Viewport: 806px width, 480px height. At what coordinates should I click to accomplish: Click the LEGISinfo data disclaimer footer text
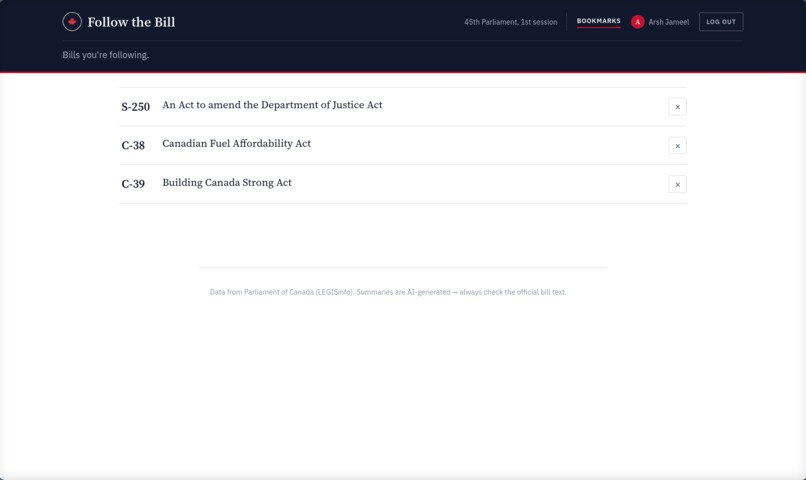[x=388, y=292]
